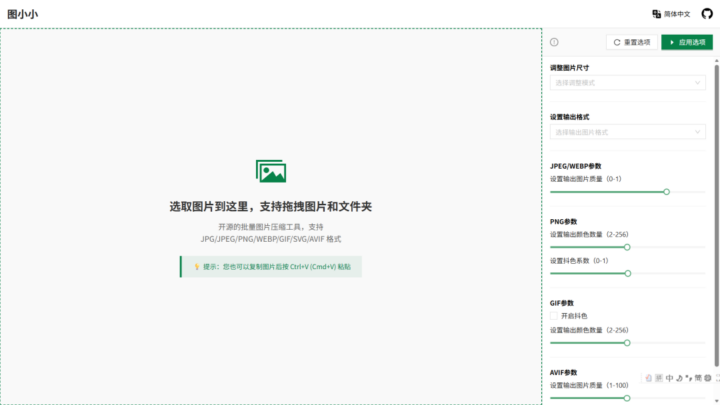Screen dimensions: 720x405
Task: Click the options panel vertical scrollbar
Action: tap(717, 216)
